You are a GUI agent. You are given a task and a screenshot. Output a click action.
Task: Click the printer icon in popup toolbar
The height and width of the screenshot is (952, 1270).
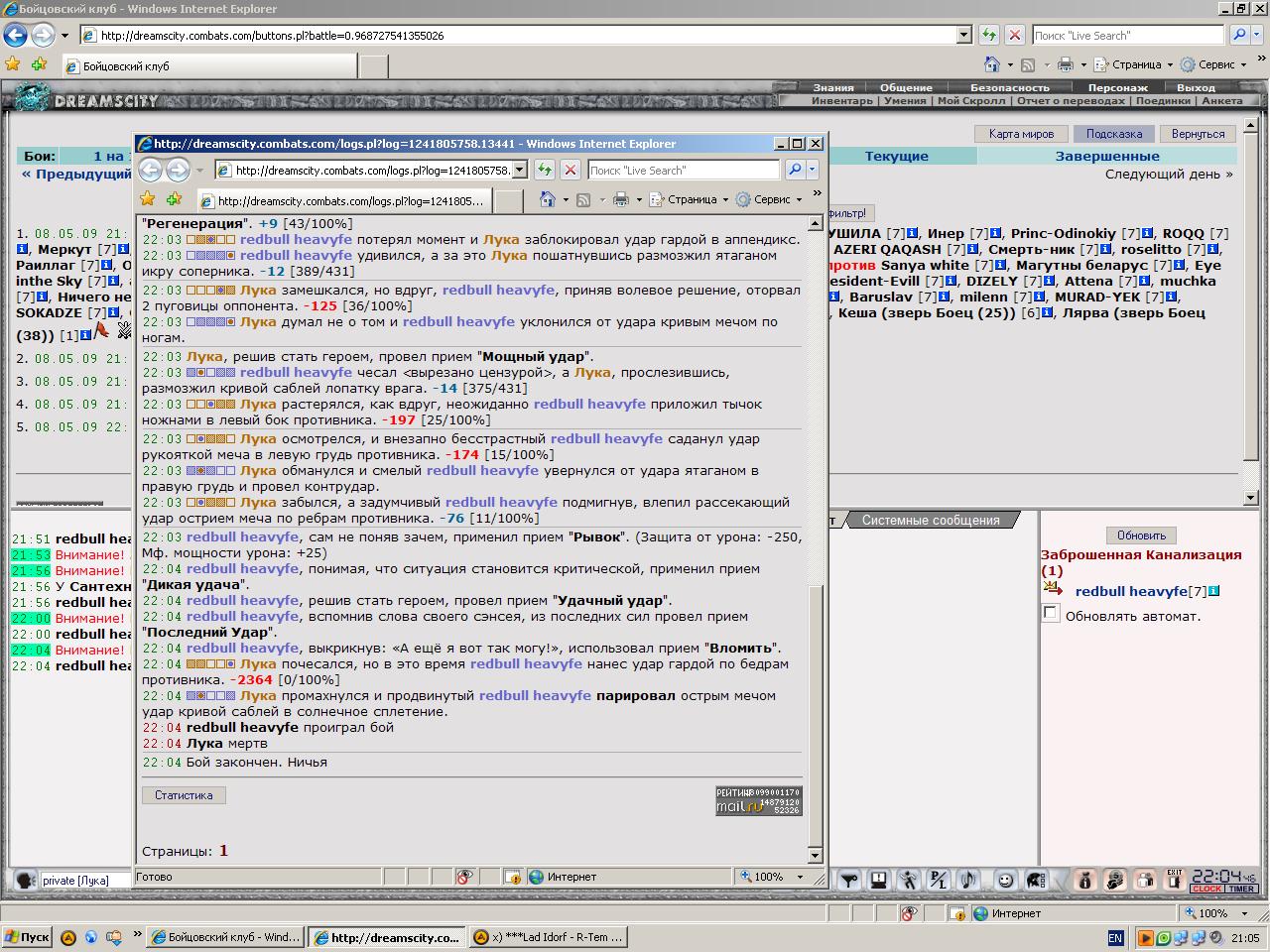click(621, 199)
